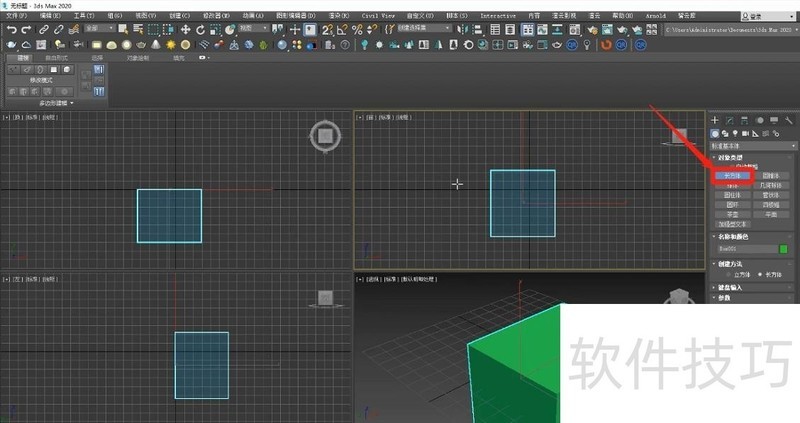Click the Redo arrow in the main toolbar
This screenshot has height=423, width=800.
coord(26,30)
